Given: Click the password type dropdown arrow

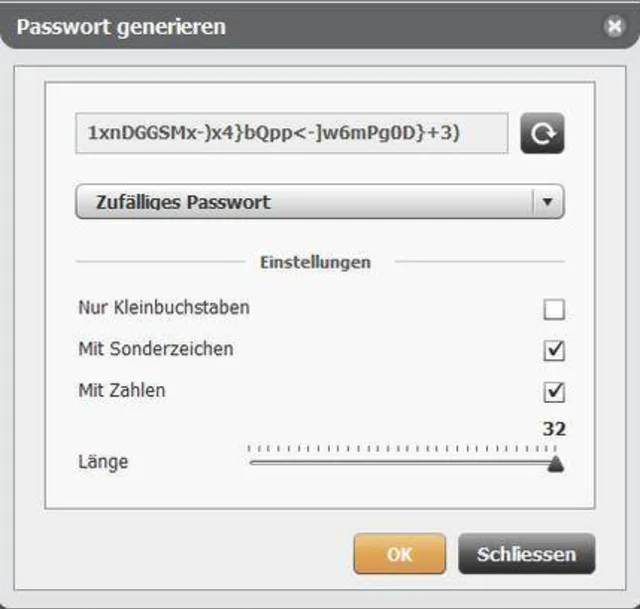Looking at the screenshot, I should [547, 201].
